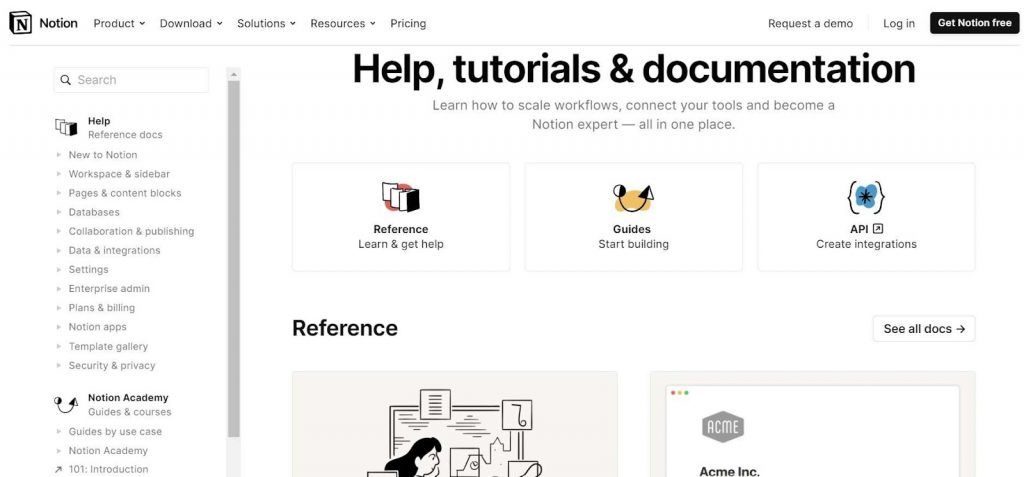Open the API Create integrations card
Screen dimensions: 1024x477
pos(866,217)
